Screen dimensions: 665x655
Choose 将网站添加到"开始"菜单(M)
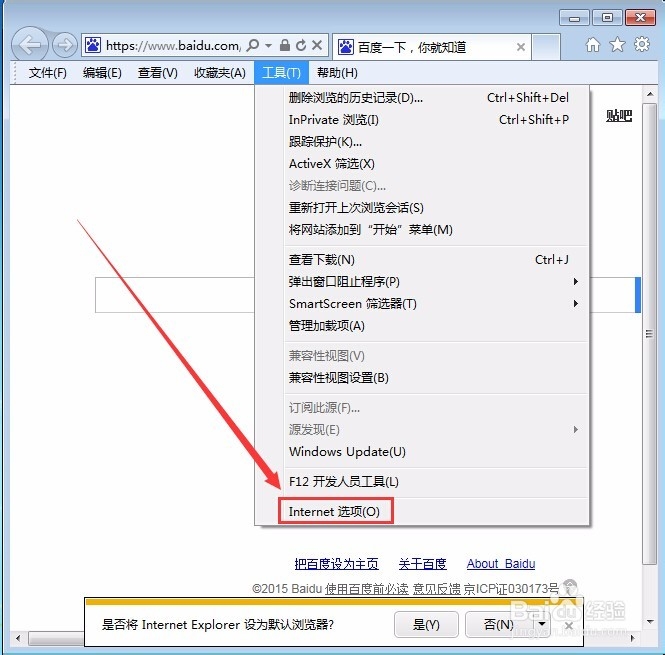[x=422, y=230]
